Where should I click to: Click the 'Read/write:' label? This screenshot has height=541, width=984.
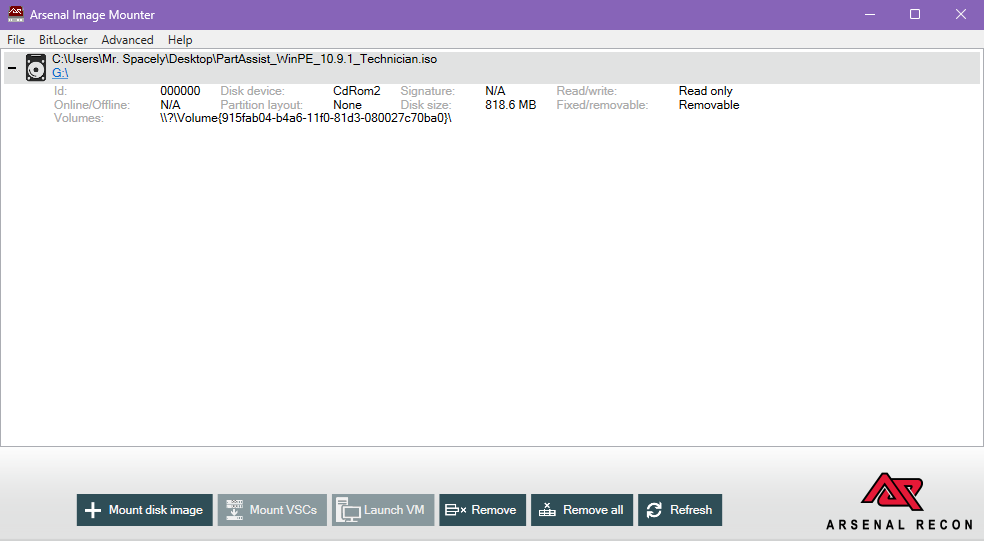(587, 91)
